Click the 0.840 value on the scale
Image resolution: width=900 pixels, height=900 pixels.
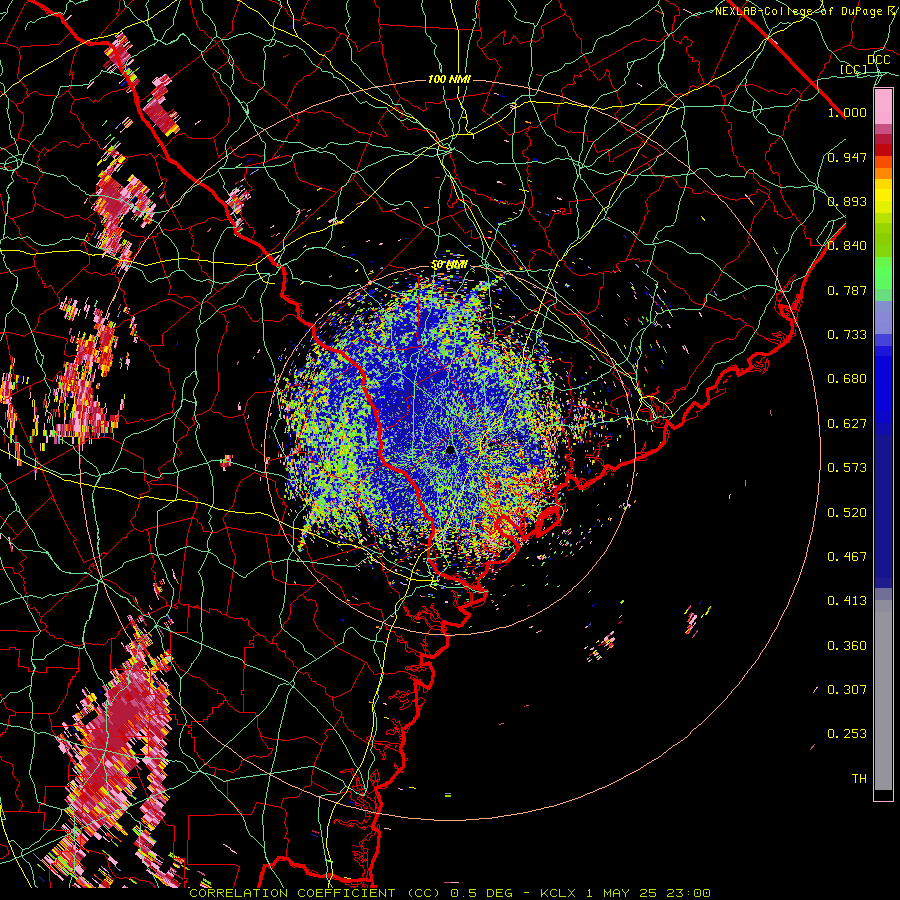(x=847, y=246)
